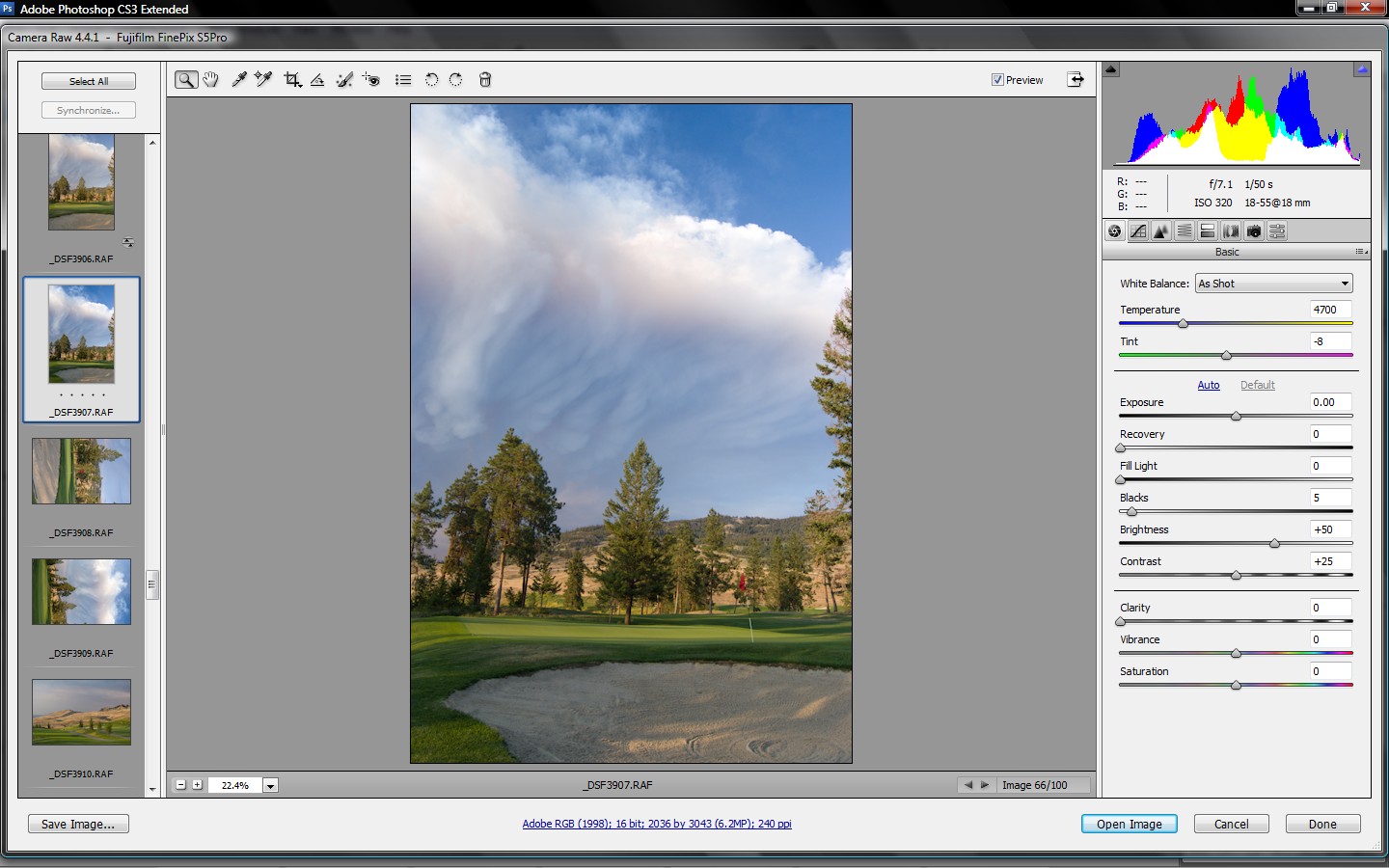Screen dimensions: 1389x868
Task: Click the Synchronize button
Action: (89, 111)
